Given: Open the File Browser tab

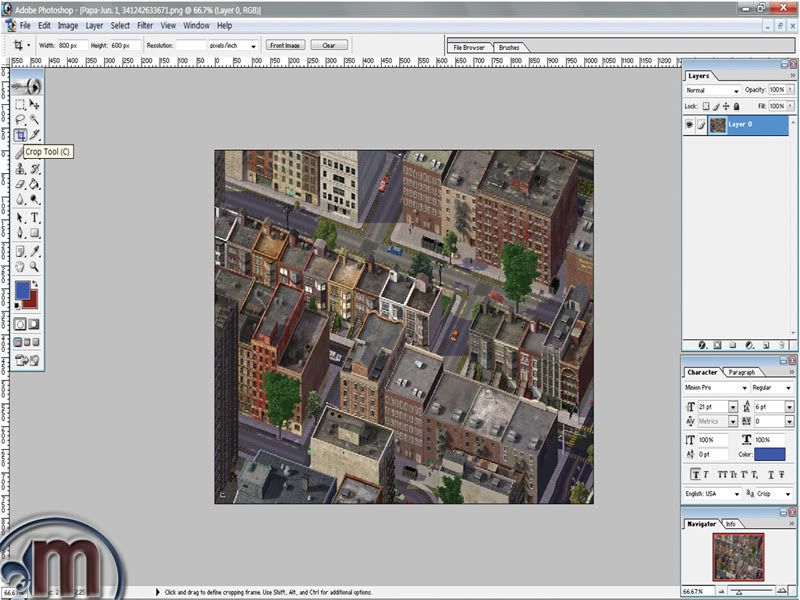Looking at the screenshot, I should [469, 47].
